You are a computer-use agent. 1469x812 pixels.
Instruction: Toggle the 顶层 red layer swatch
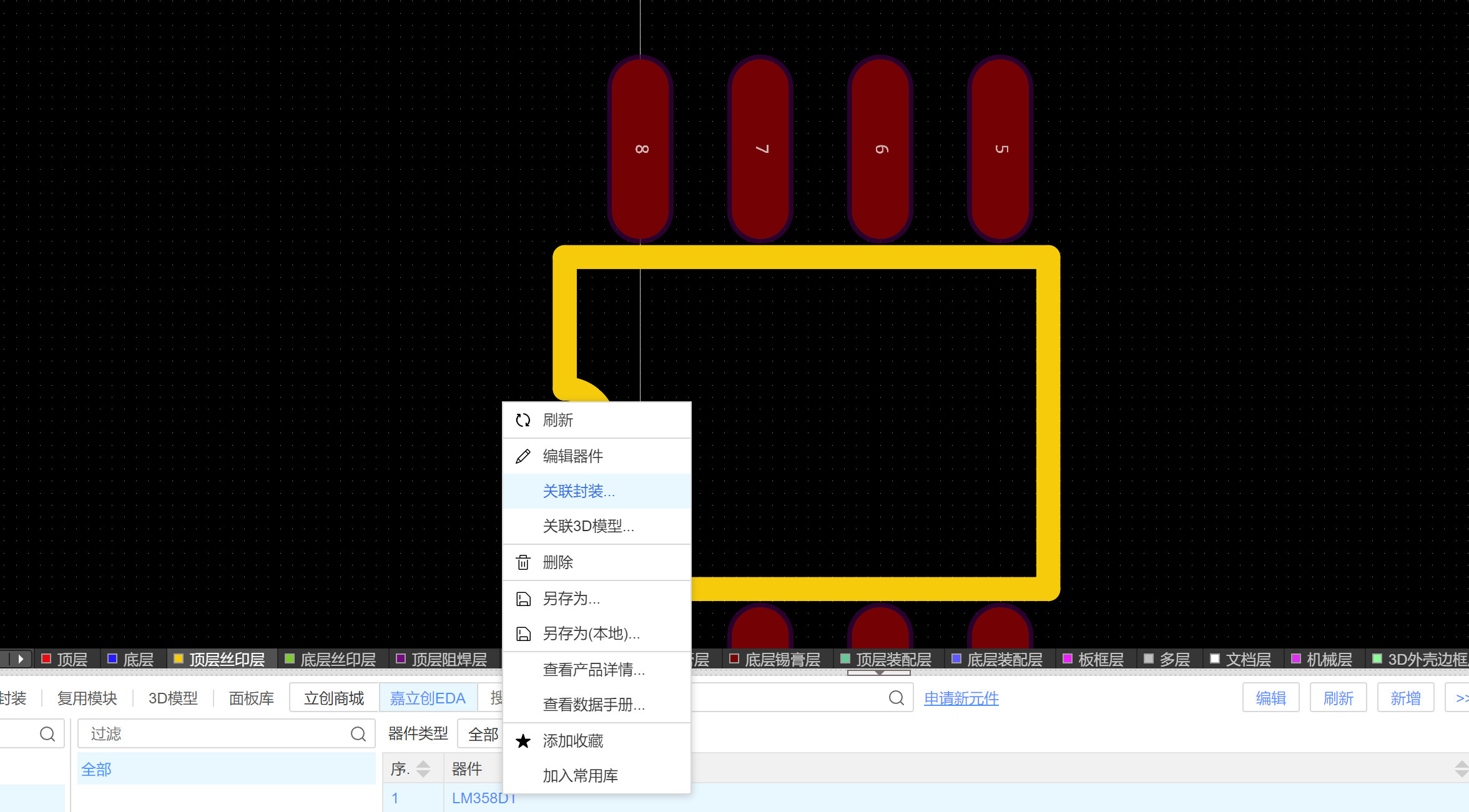click(46, 659)
